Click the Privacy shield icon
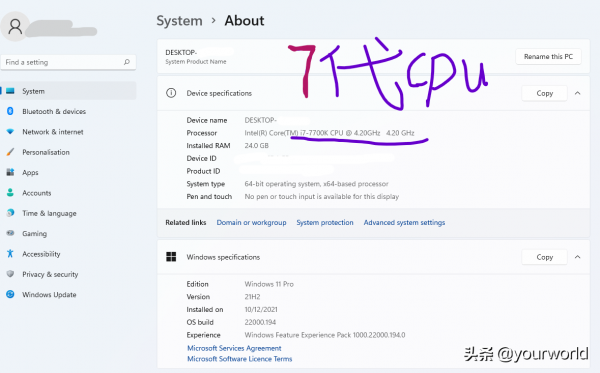 pos(10,274)
